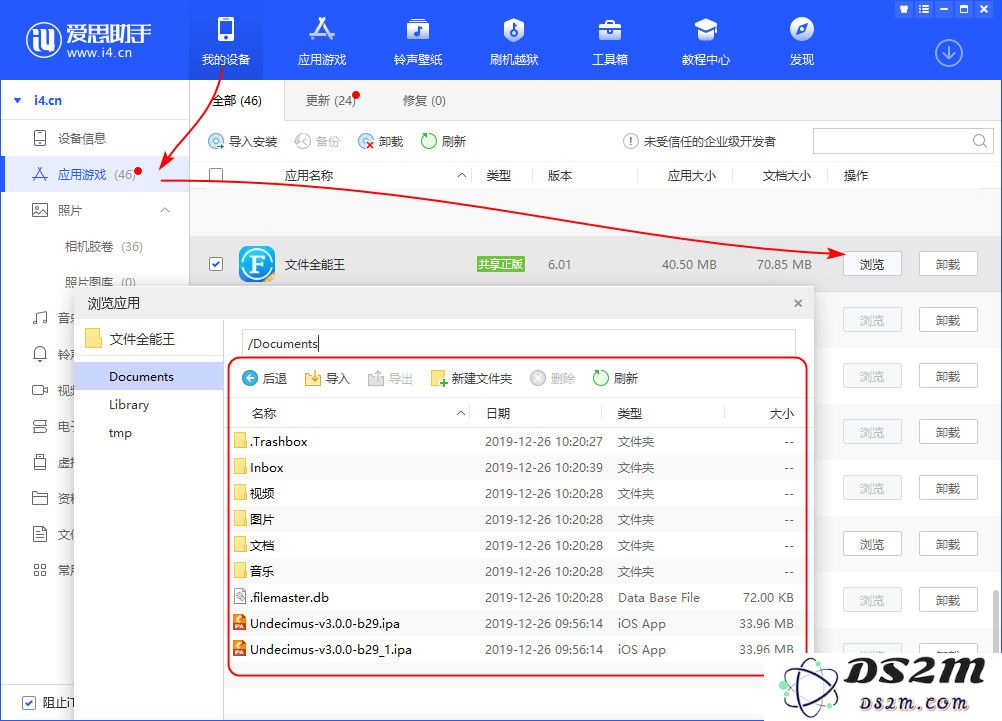Screen dimensions: 1002x721
Task: Click the music note sidebar icon
Action: [x=40, y=318]
